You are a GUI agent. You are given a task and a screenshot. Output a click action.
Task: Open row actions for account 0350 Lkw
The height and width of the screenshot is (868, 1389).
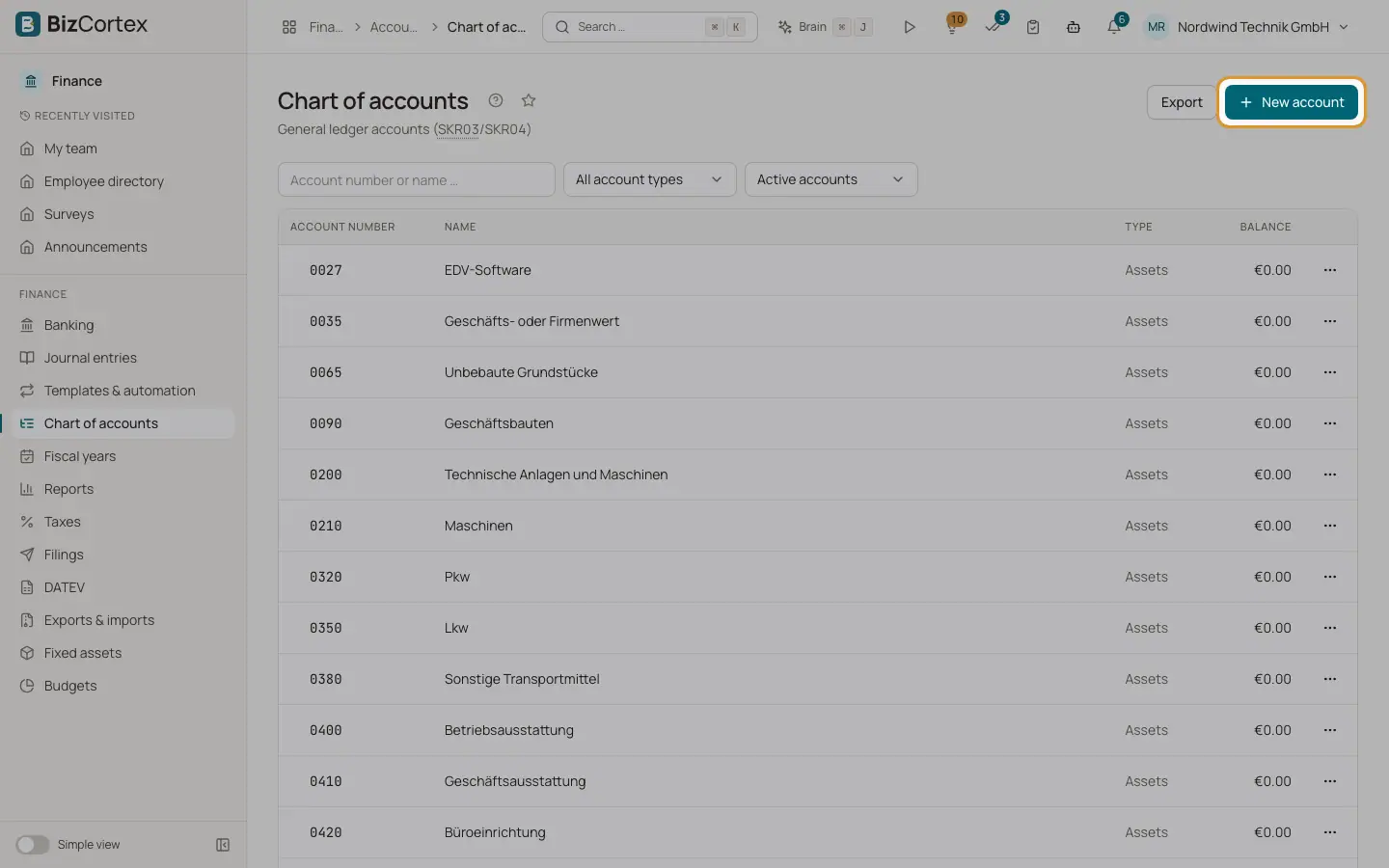coord(1330,628)
